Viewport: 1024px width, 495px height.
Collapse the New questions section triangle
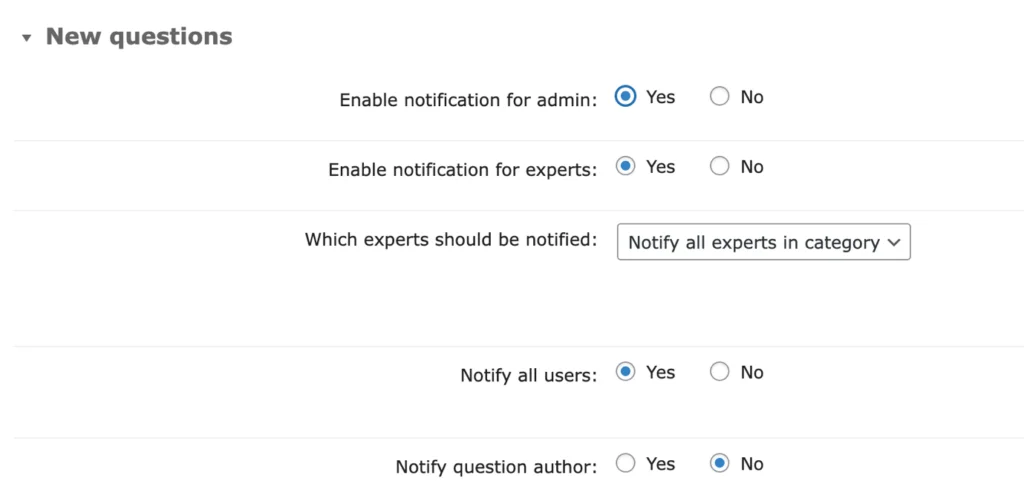[x=26, y=38]
